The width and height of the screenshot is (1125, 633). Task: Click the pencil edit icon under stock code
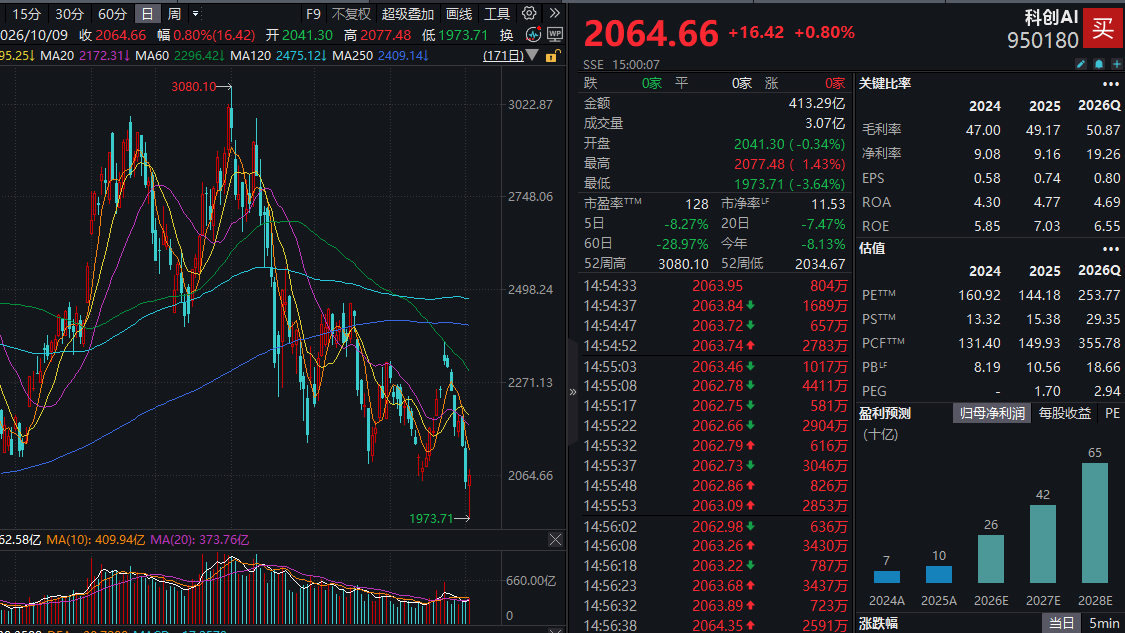pos(1081,64)
